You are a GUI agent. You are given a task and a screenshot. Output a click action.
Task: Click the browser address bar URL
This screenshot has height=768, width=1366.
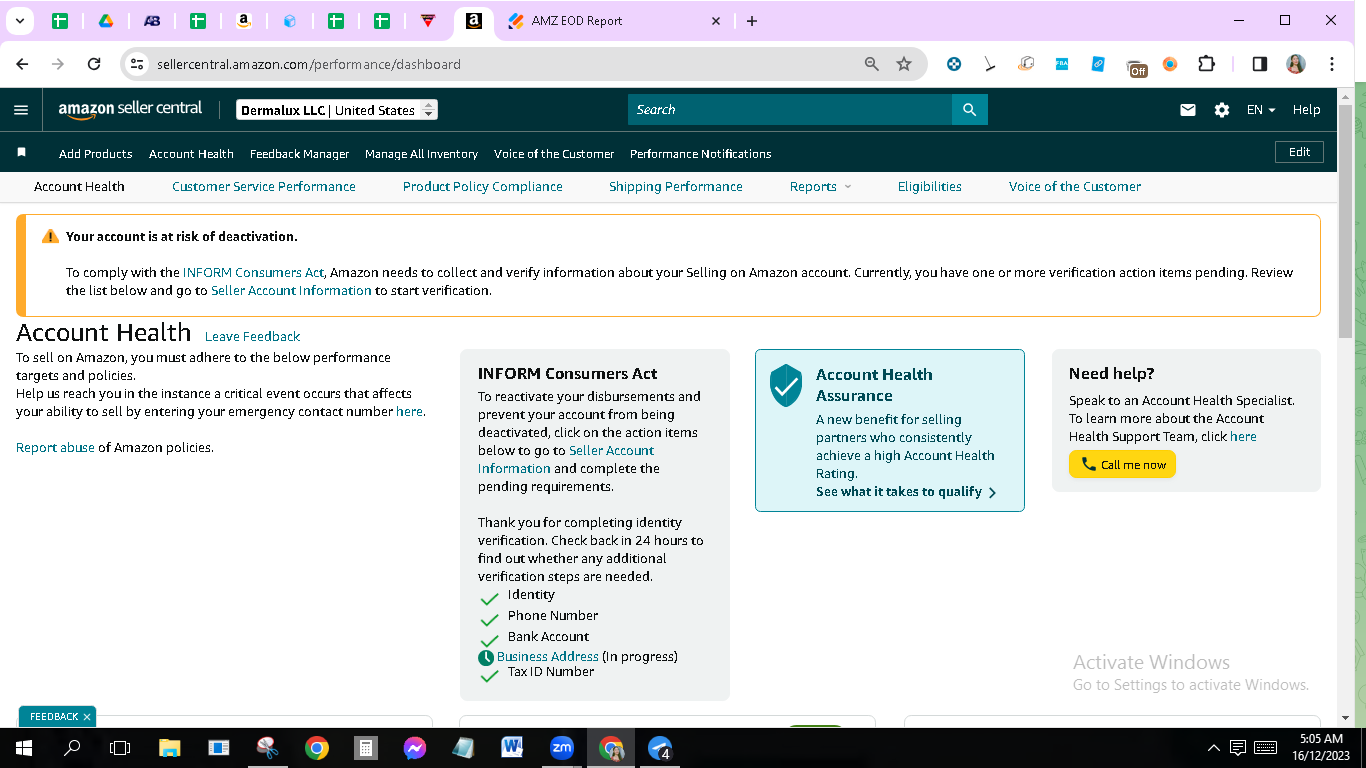(x=309, y=64)
